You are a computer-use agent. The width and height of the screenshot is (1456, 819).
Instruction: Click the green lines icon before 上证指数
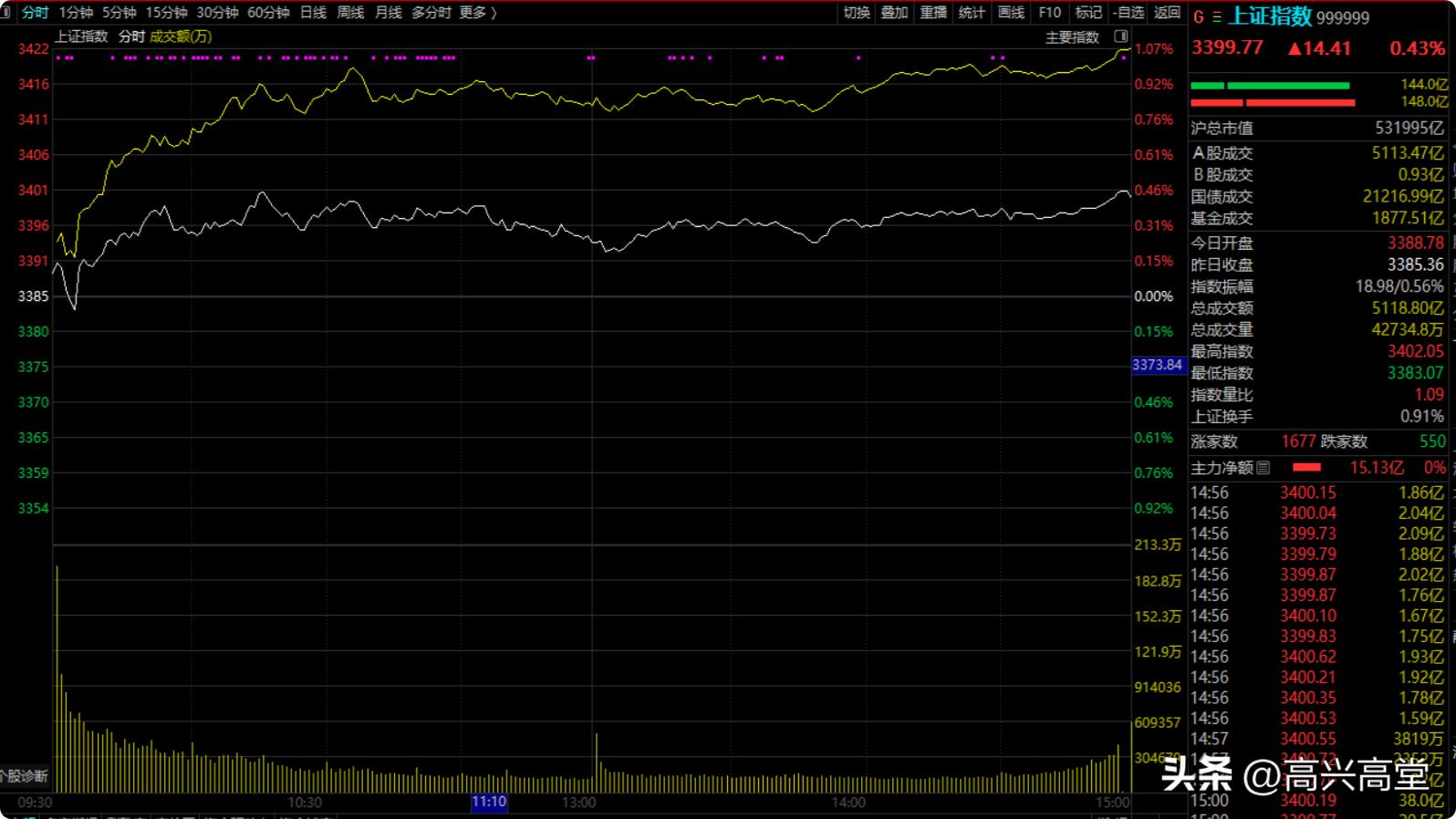pos(1216,17)
